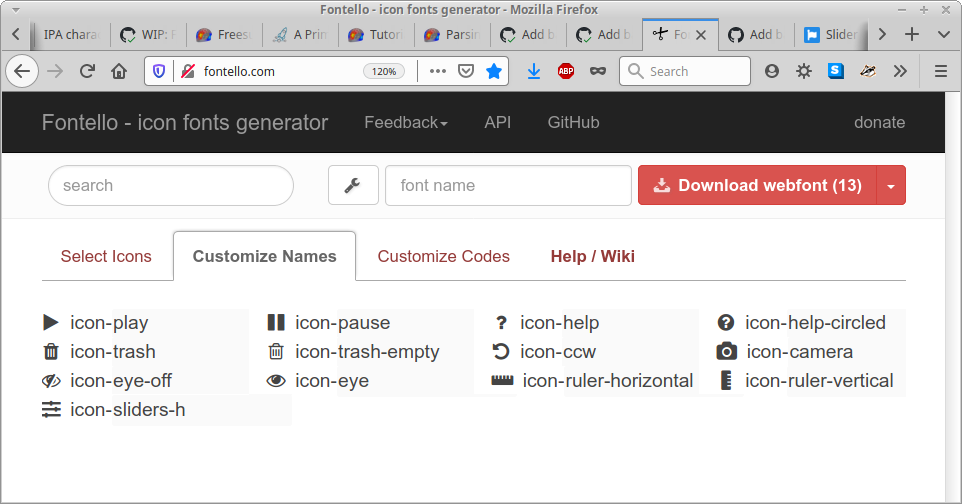Click the trash can icon beside icon-trash
Viewport: 962px width, 504px height.
point(51,352)
